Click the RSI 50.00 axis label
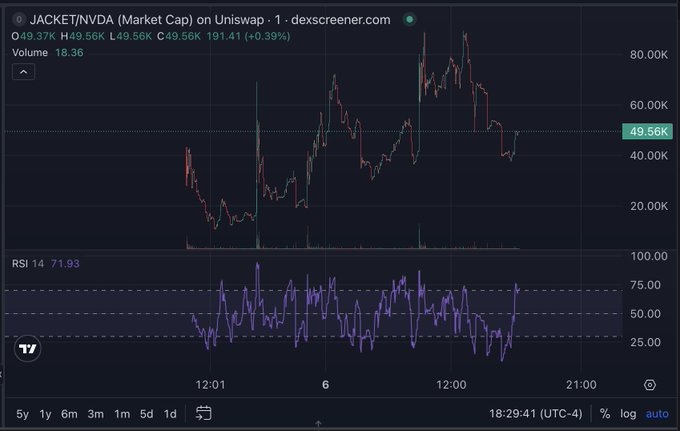680x431 pixels. 645,313
